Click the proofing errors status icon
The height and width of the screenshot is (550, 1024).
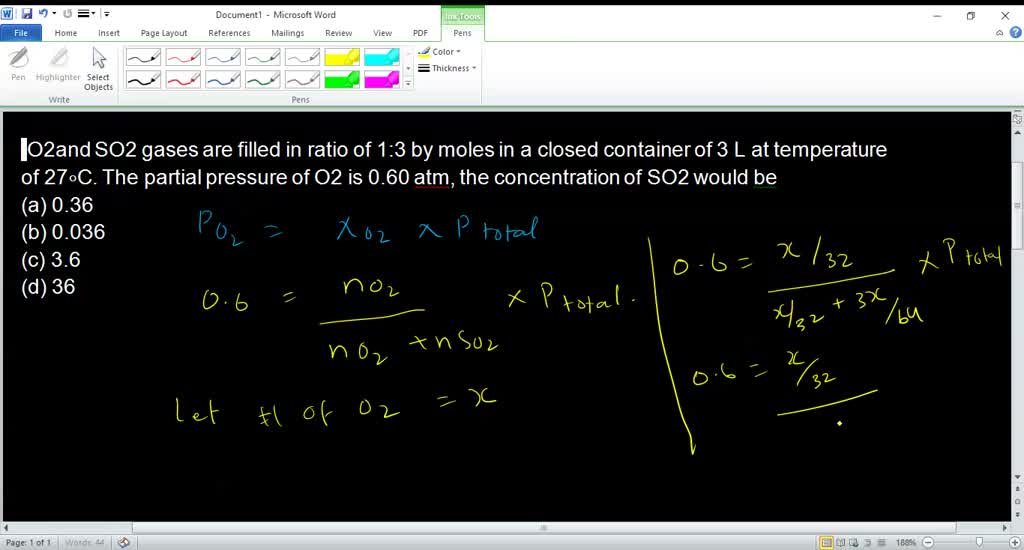(x=123, y=542)
